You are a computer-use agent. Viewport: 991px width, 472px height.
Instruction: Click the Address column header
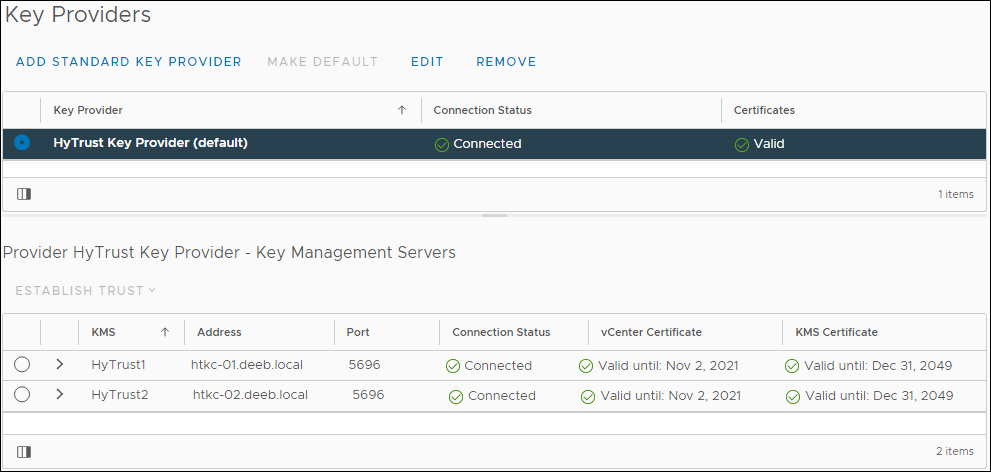point(219,332)
